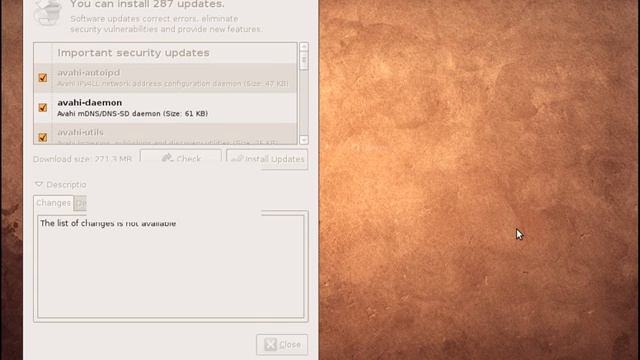This screenshot has height=360, width=640.
Task: Click the update list scrollbar thumb
Action: tap(304, 61)
